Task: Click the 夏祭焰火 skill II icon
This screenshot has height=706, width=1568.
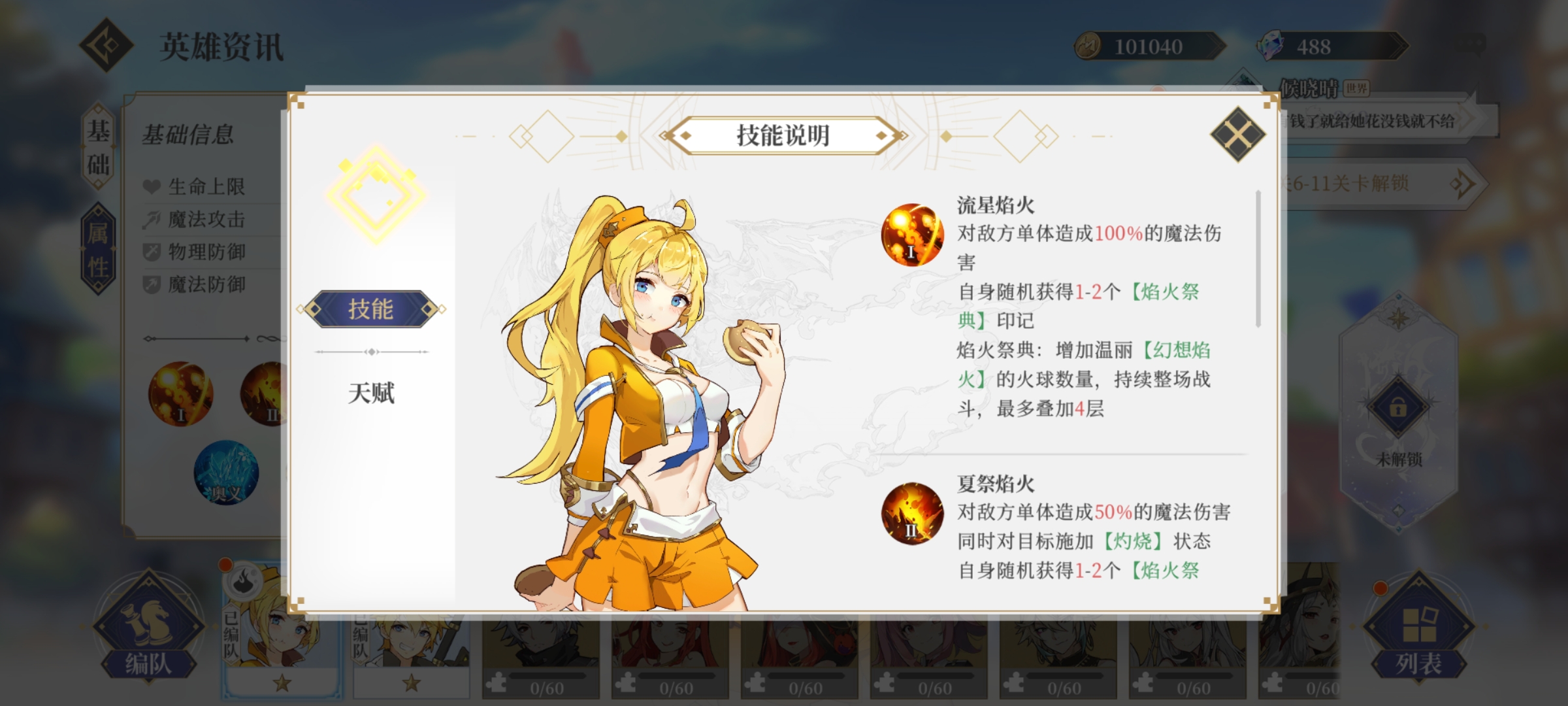Action: tap(912, 514)
